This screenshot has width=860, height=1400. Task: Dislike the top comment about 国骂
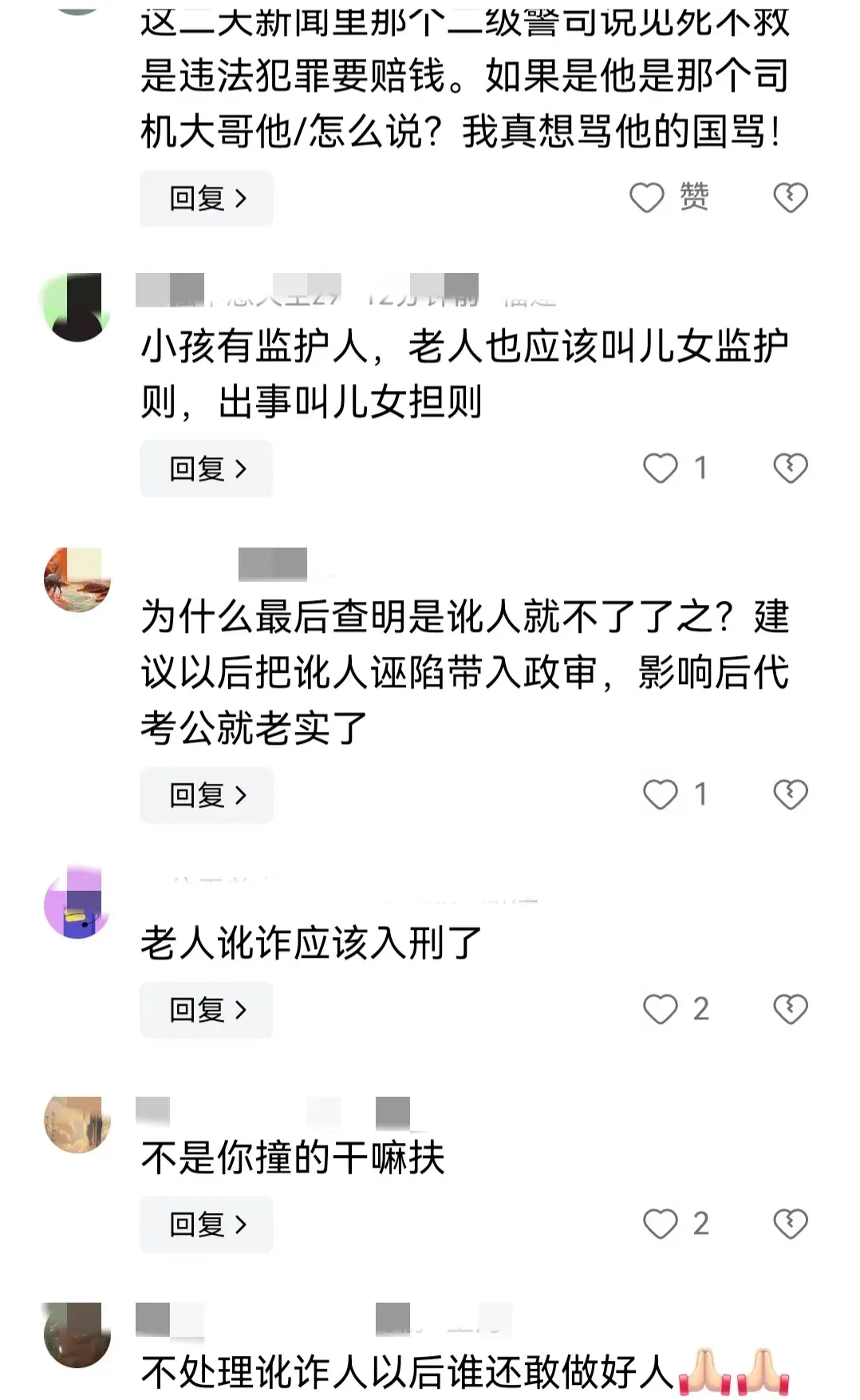click(x=791, y=198)
